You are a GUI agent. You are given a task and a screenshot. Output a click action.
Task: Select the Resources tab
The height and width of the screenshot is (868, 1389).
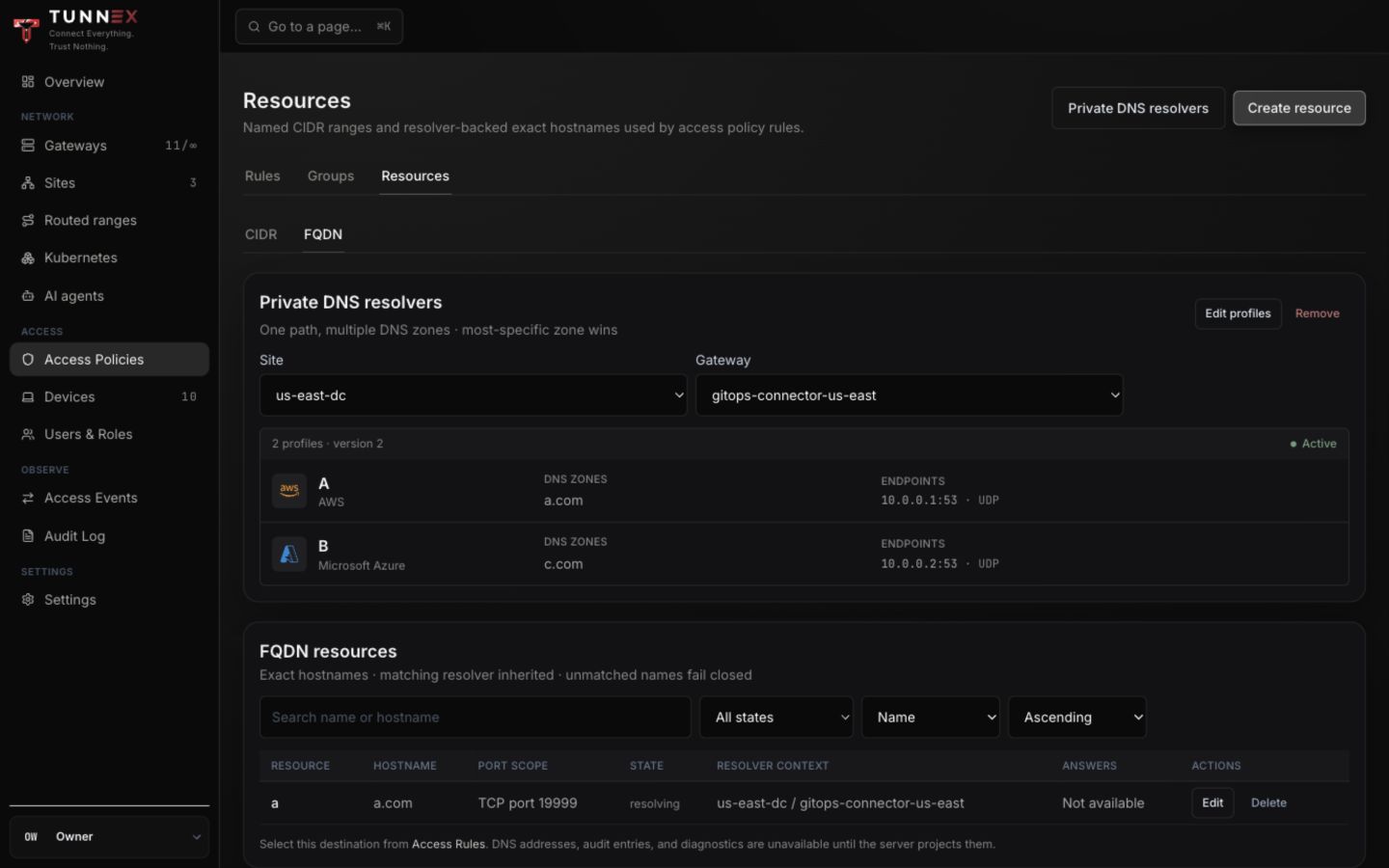click(x=415, y=176)
